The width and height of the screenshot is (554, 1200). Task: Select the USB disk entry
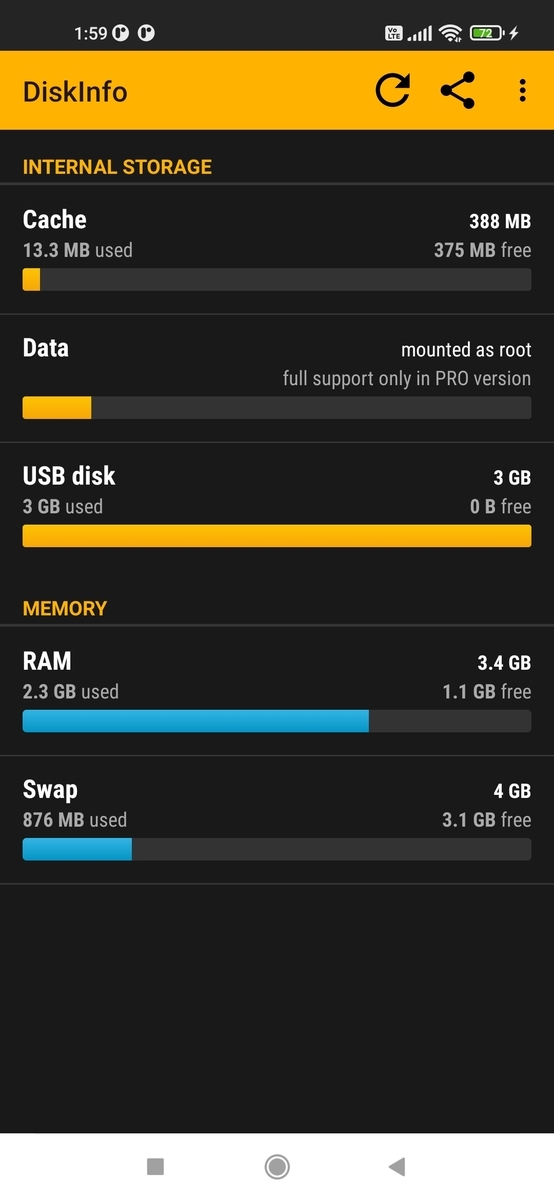pyautogui.click(x=277, y=506)
